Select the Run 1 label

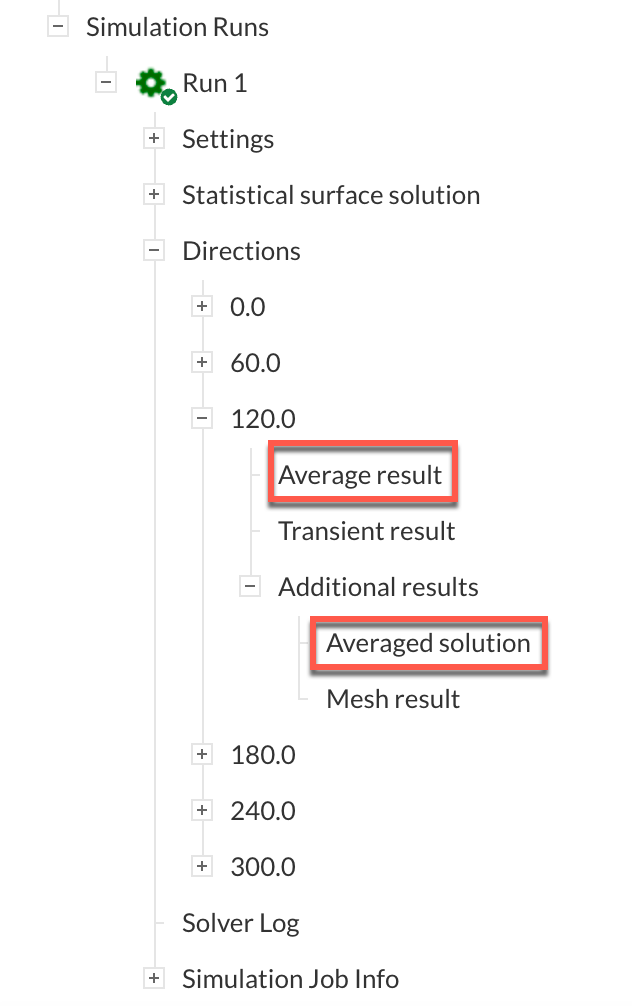click(214, 83)
